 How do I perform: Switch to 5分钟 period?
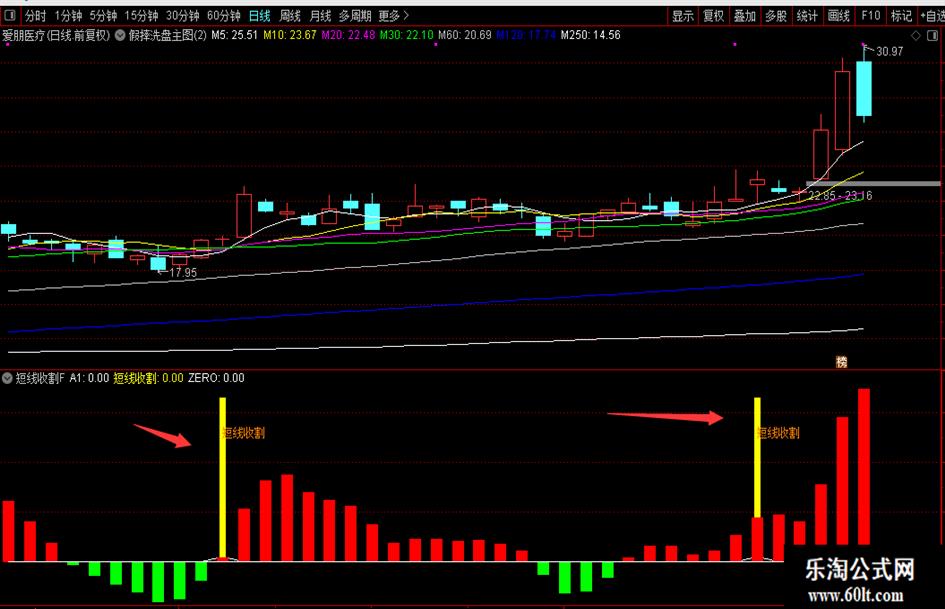103,16
